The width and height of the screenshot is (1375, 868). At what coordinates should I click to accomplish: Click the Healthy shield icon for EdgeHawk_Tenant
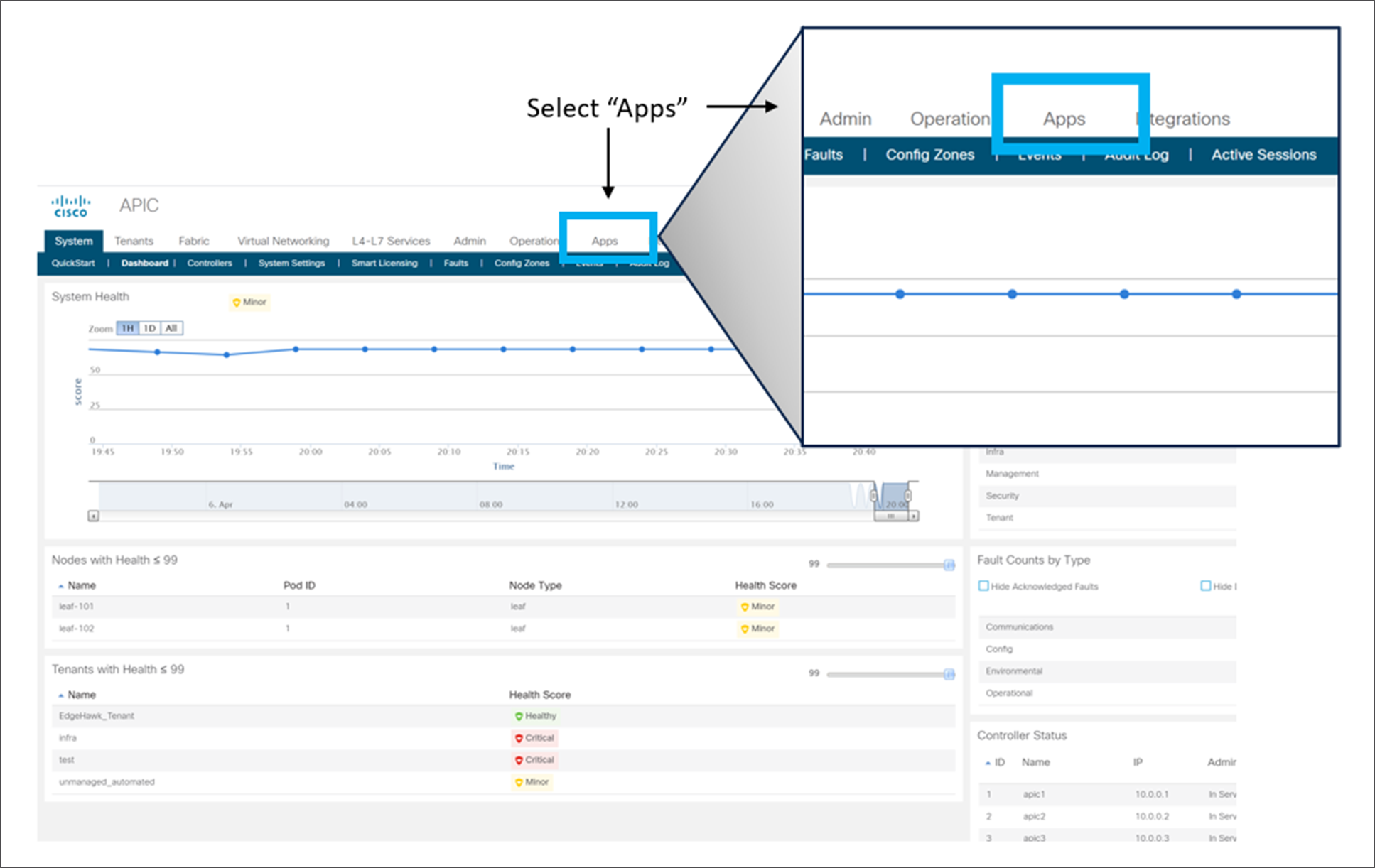click(x=519, y=717)
